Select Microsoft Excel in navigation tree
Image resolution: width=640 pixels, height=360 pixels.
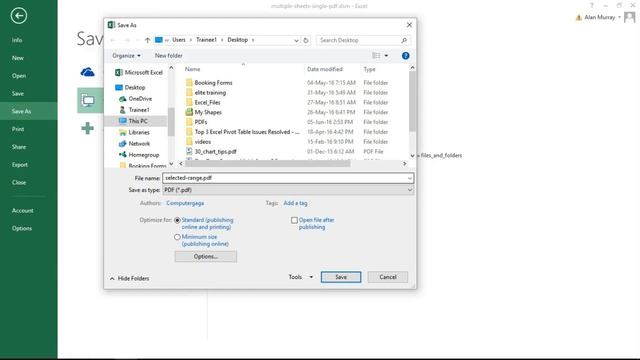coord(139,72)
